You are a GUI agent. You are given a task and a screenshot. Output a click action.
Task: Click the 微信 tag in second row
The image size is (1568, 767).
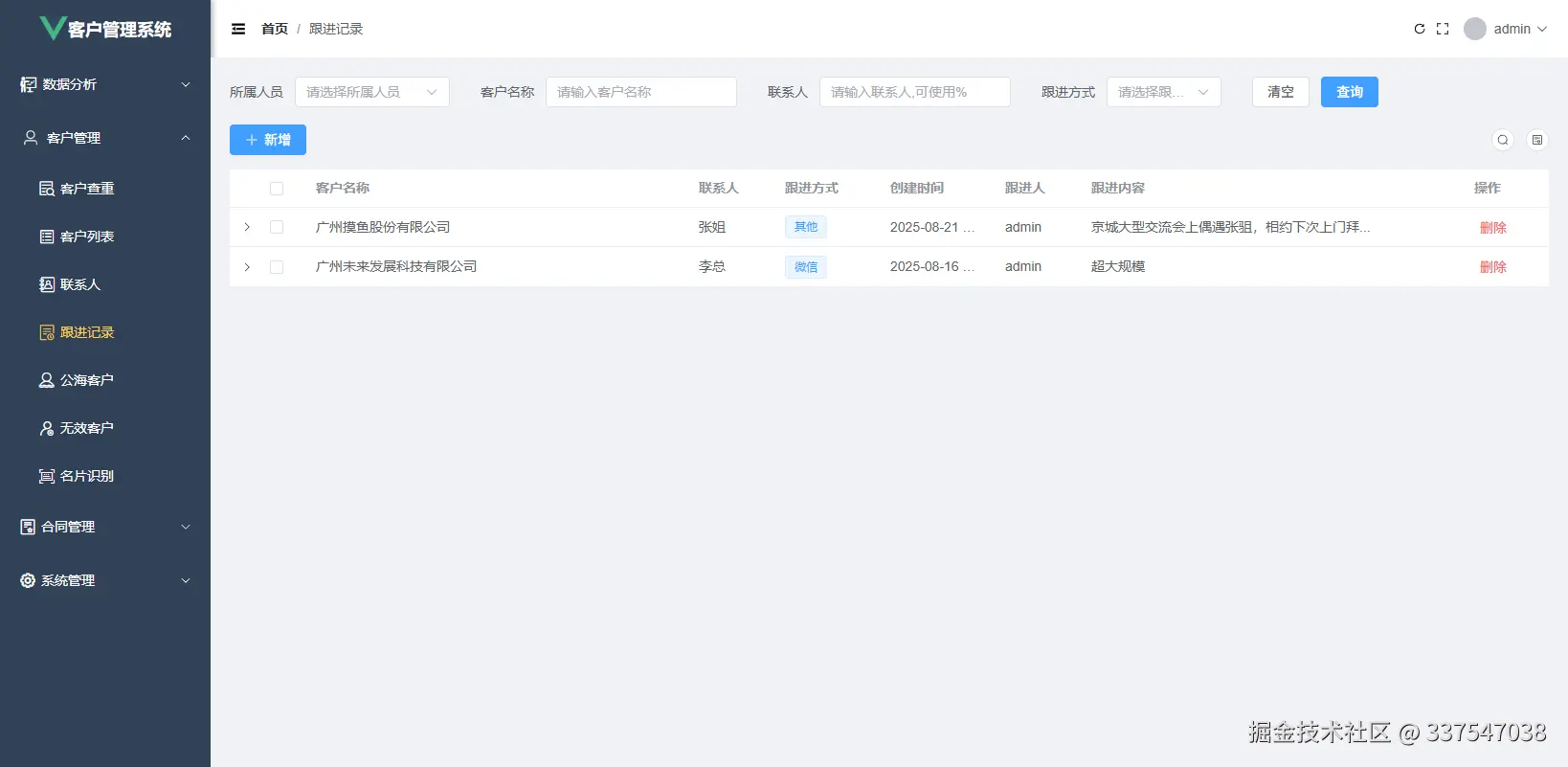point(806,267)
